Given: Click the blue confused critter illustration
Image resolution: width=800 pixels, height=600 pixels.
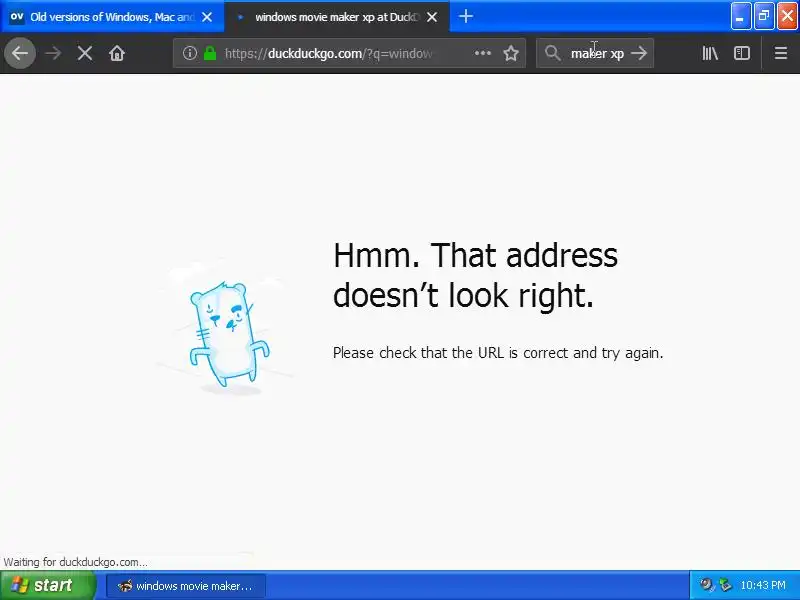Looking at the screenshot, I should click(x=230, y=334).
